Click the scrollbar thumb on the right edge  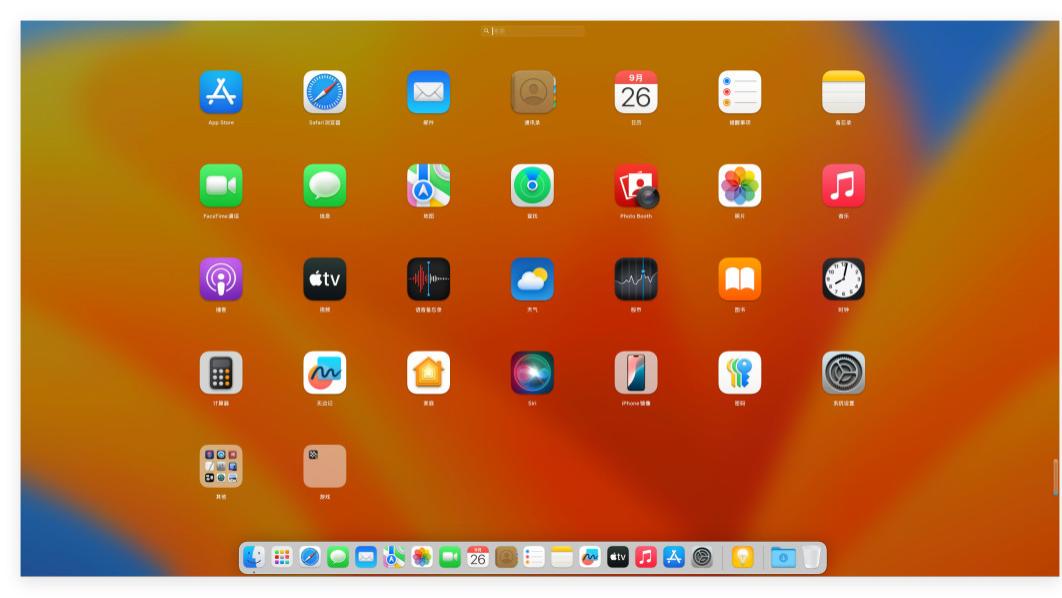(1055, 477)
